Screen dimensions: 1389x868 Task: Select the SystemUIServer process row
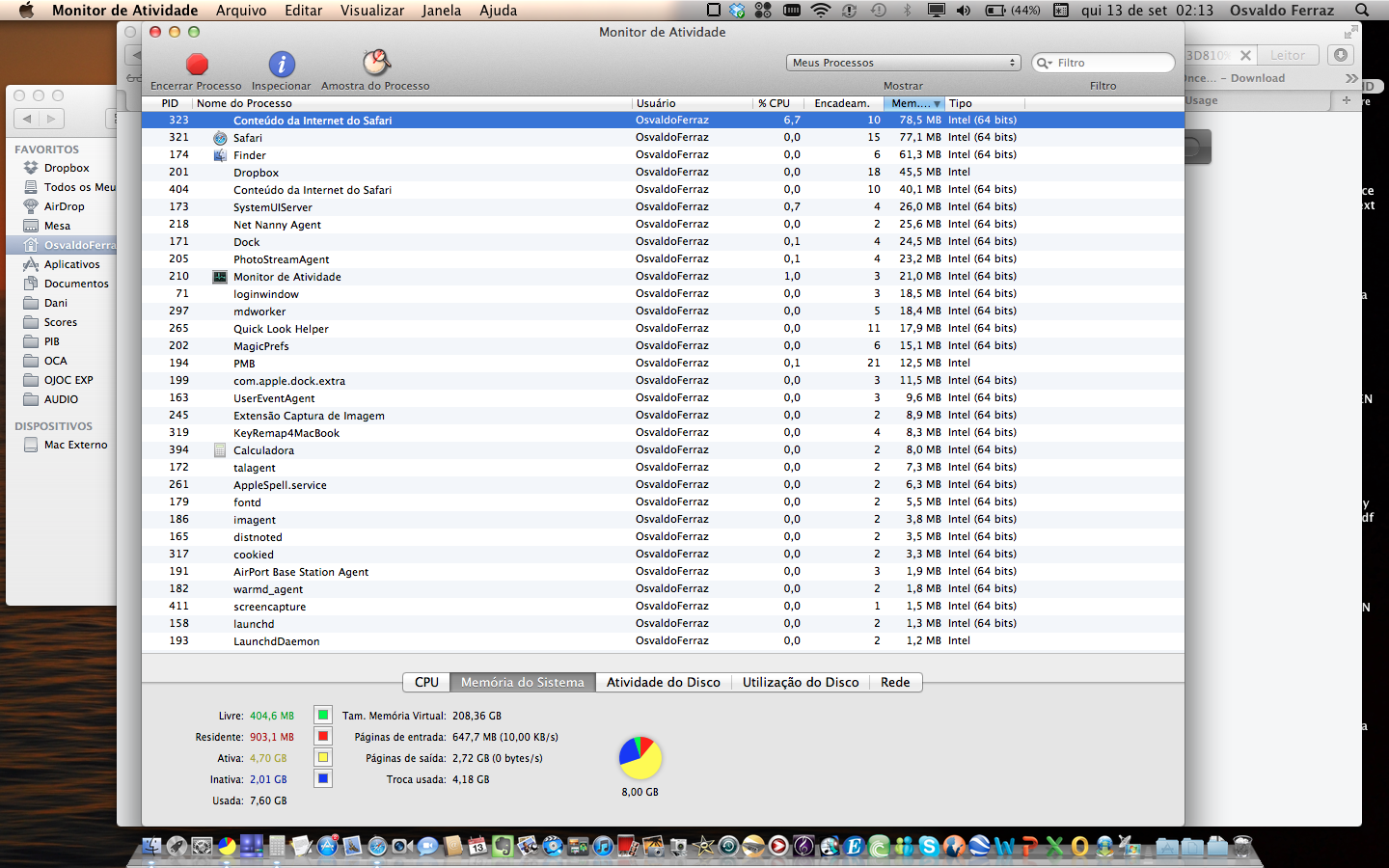663,207
